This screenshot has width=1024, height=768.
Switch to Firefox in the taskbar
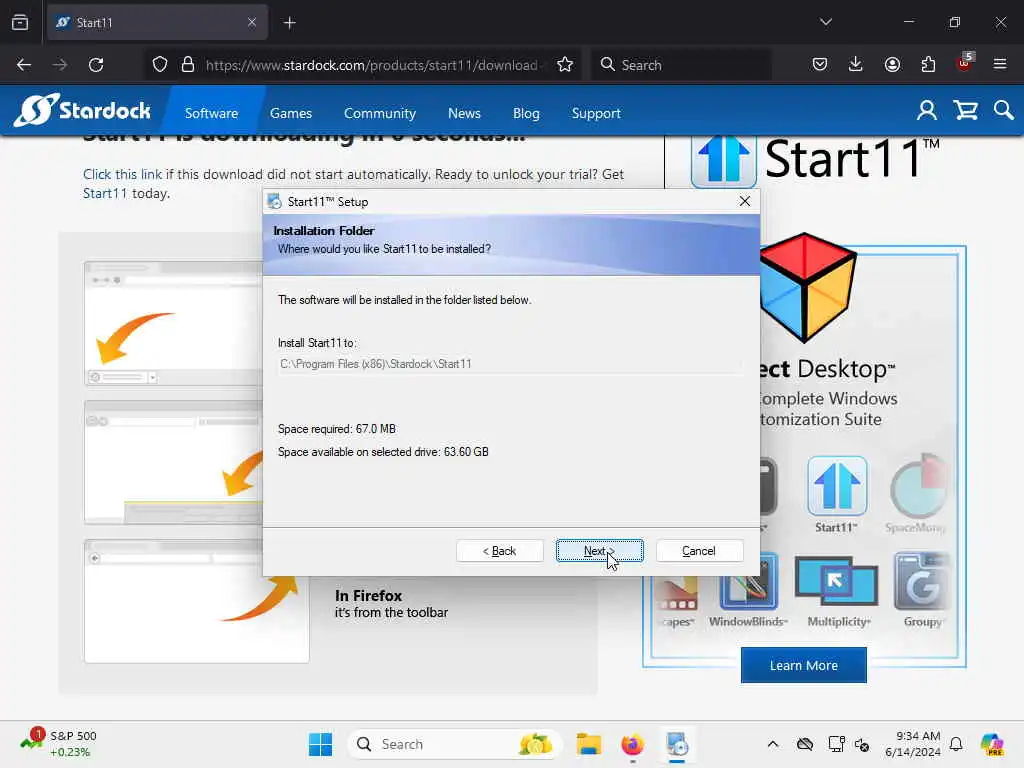[x=632, y=744]
